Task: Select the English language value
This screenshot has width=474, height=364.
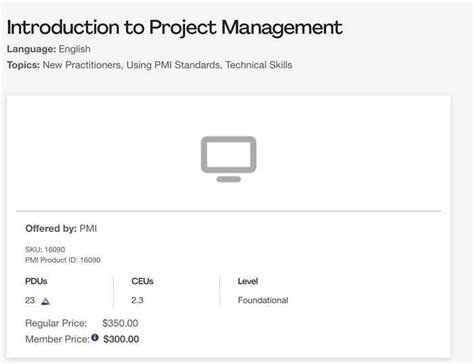Action: tap(75, 49)
